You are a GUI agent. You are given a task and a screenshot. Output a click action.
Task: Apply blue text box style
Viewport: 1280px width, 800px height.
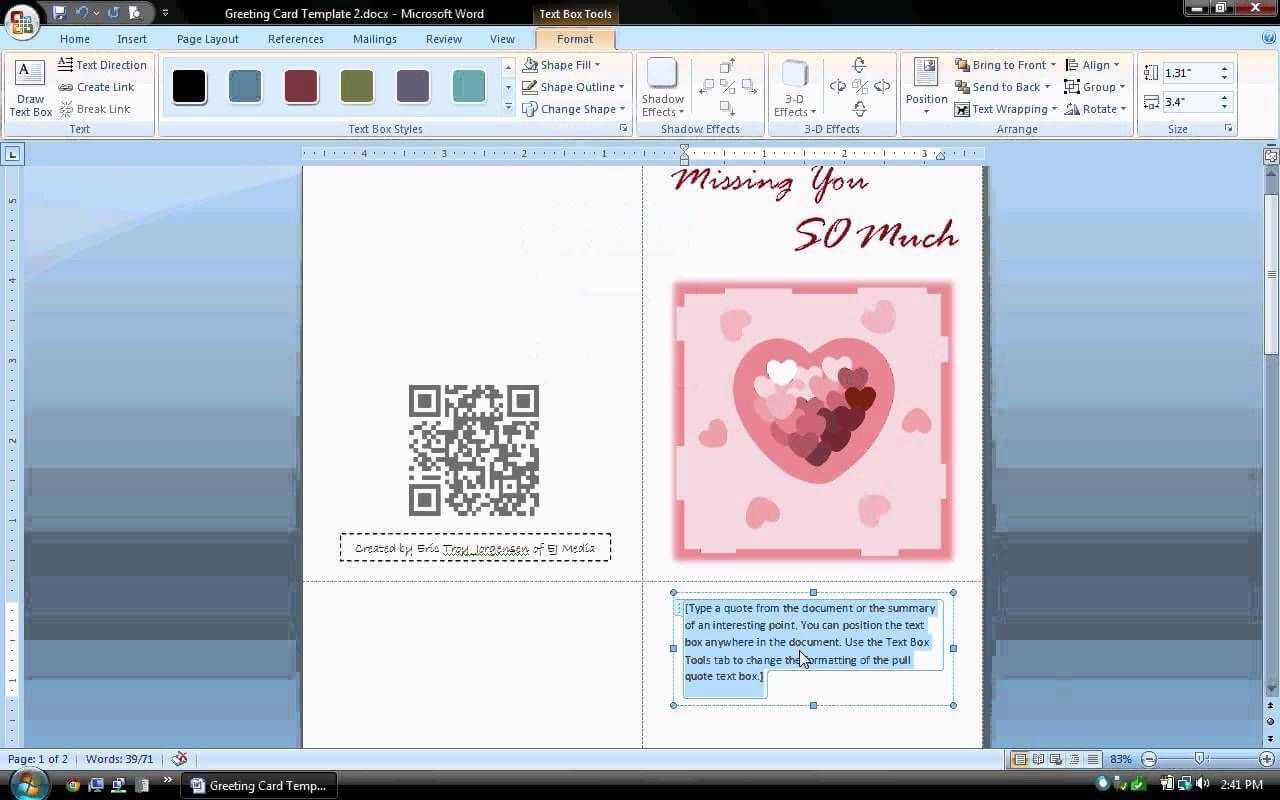coord(245,86)
